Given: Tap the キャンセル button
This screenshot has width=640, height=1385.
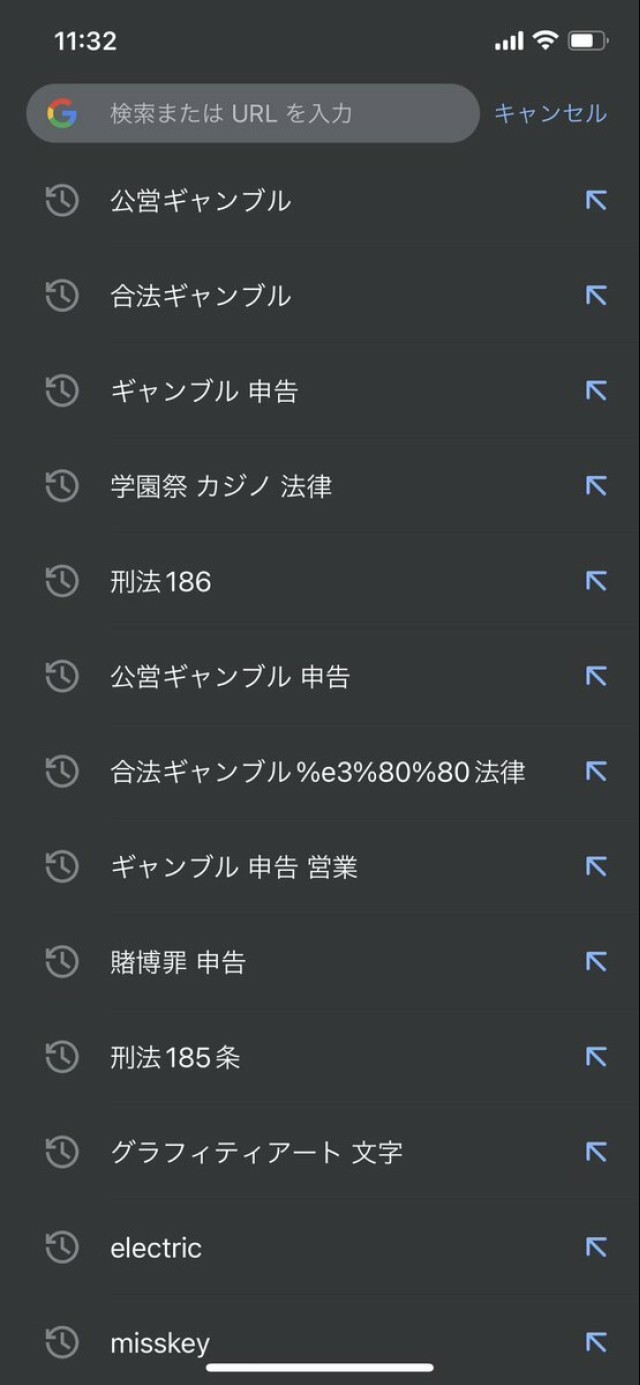Looking at the screenshot, I should point(550,114).
